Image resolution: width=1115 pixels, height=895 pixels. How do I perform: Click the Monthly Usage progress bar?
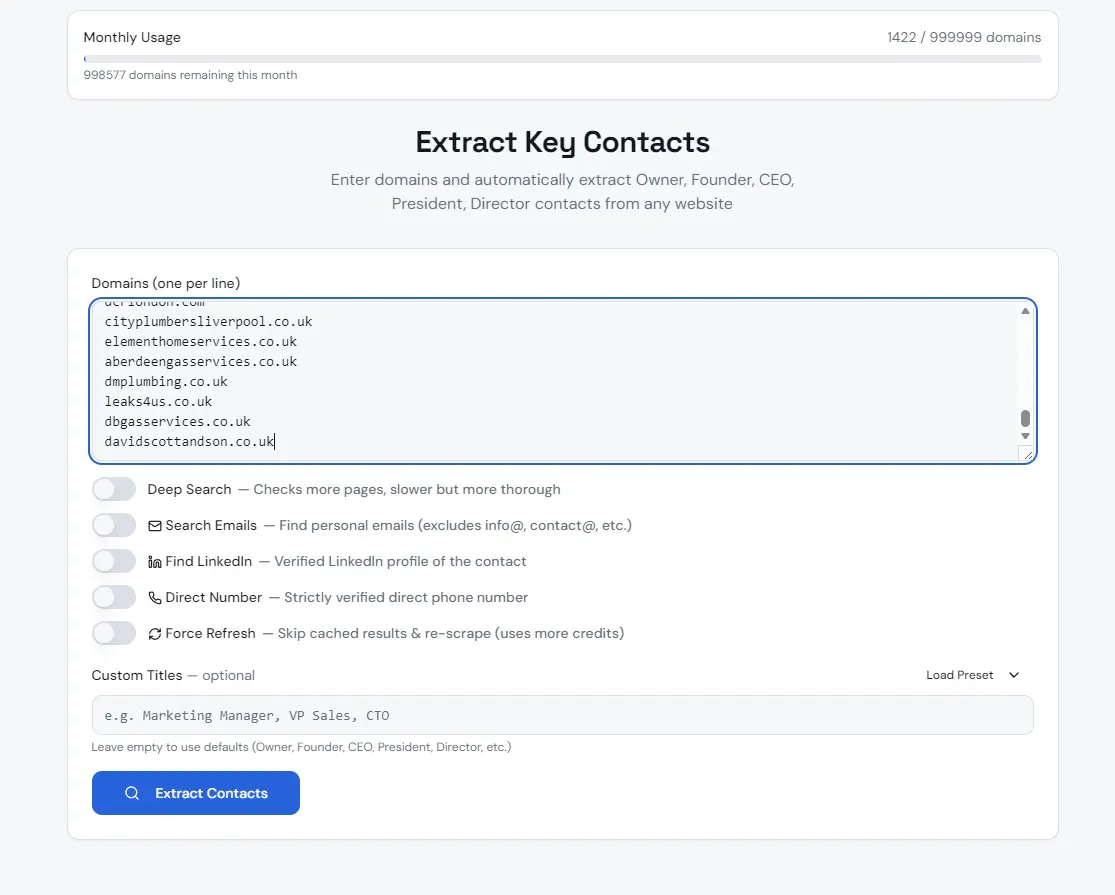pyautogui.click(x=562, y=59)
